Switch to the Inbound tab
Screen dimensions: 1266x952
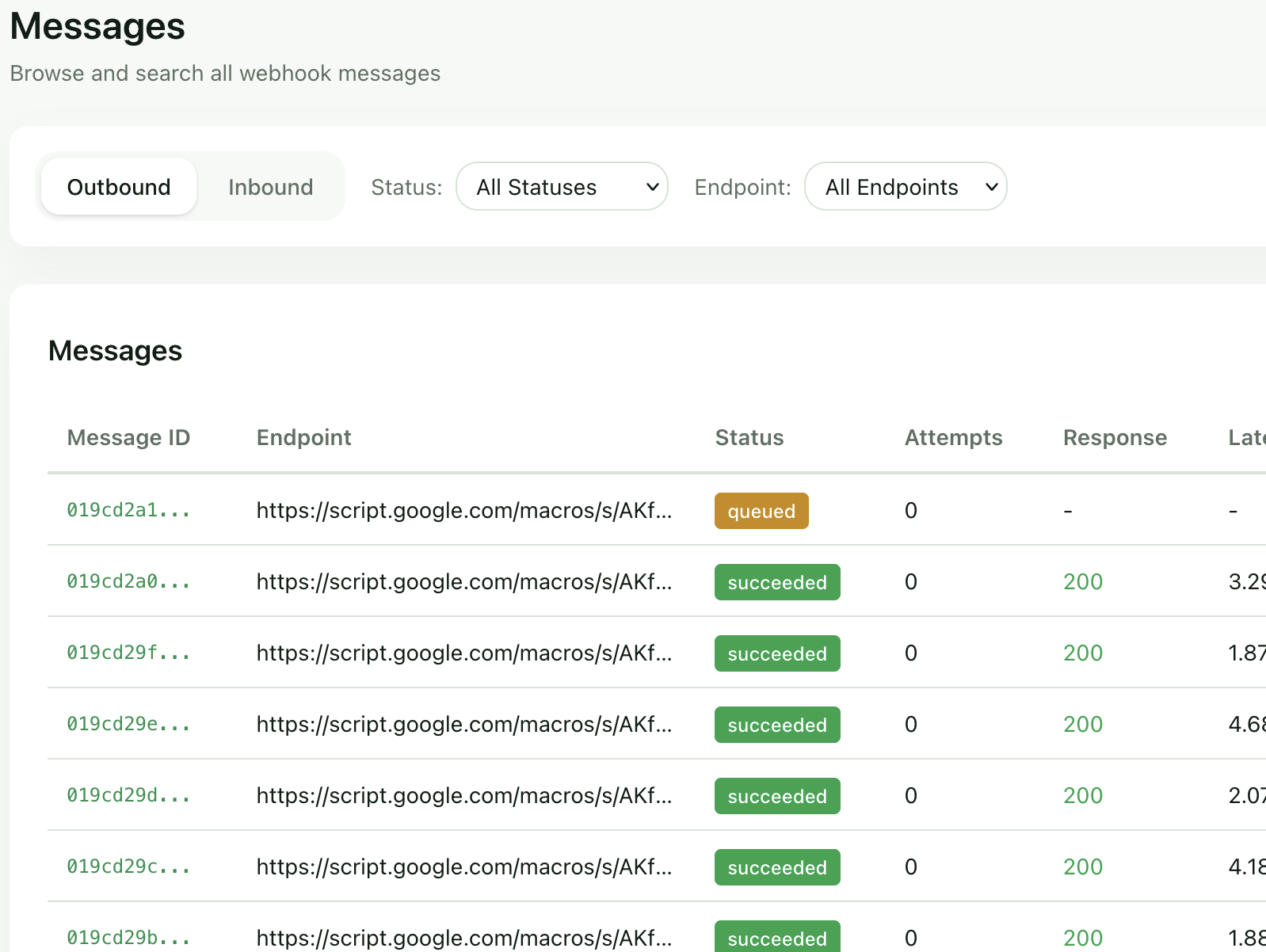(270, 187)
